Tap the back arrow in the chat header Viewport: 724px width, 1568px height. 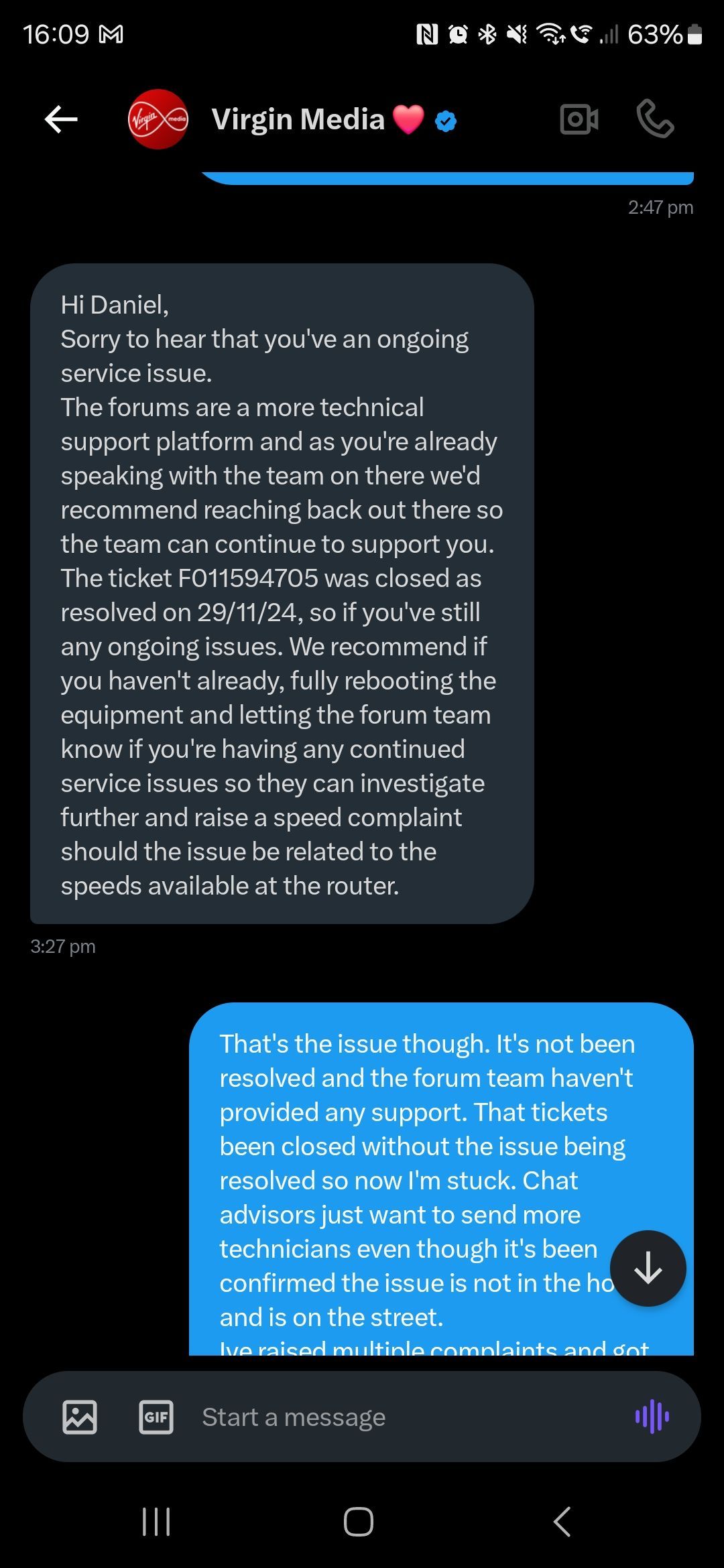[61, 120]
